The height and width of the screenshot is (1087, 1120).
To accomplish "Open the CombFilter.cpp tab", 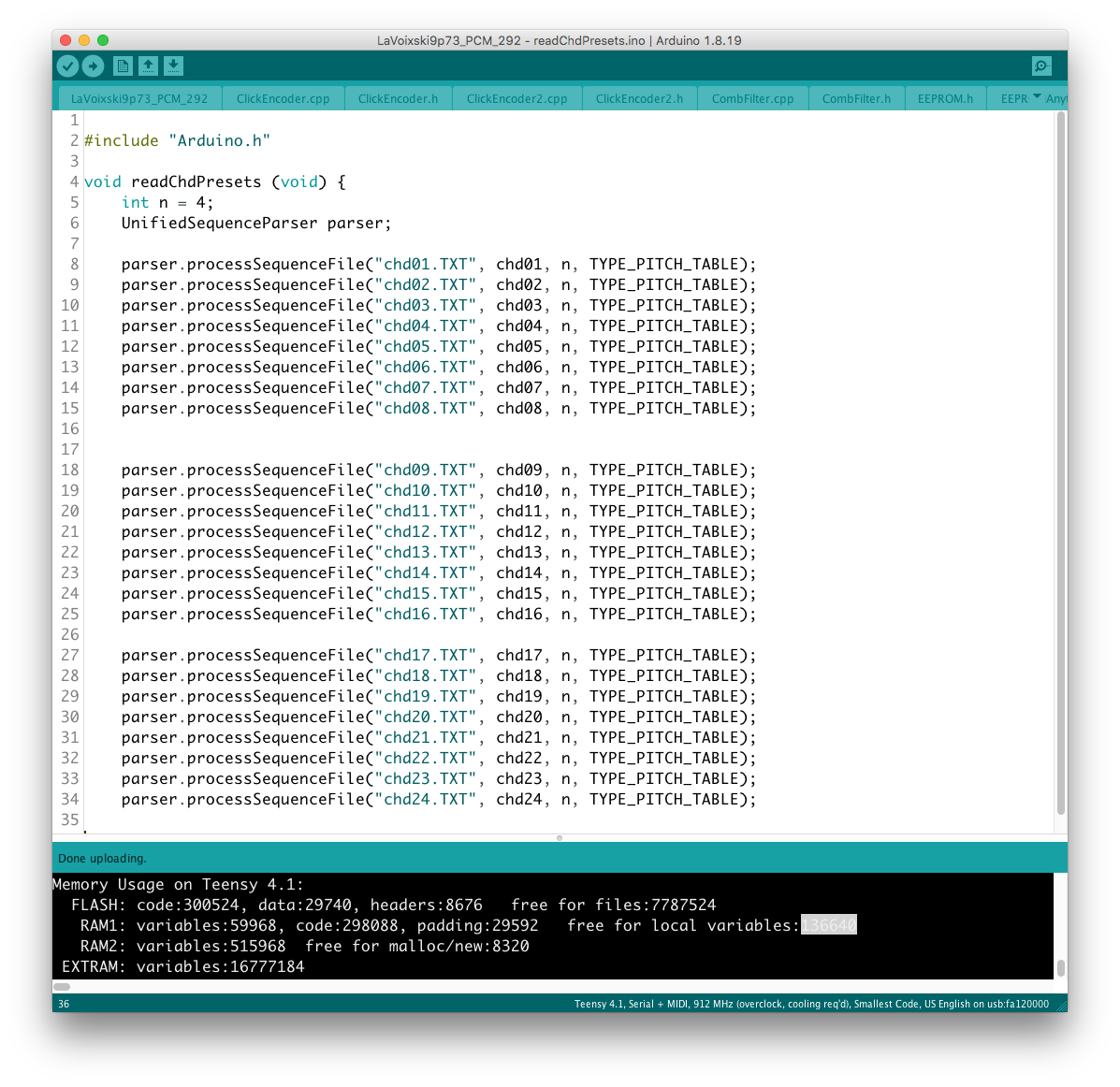I will (752, 98).
